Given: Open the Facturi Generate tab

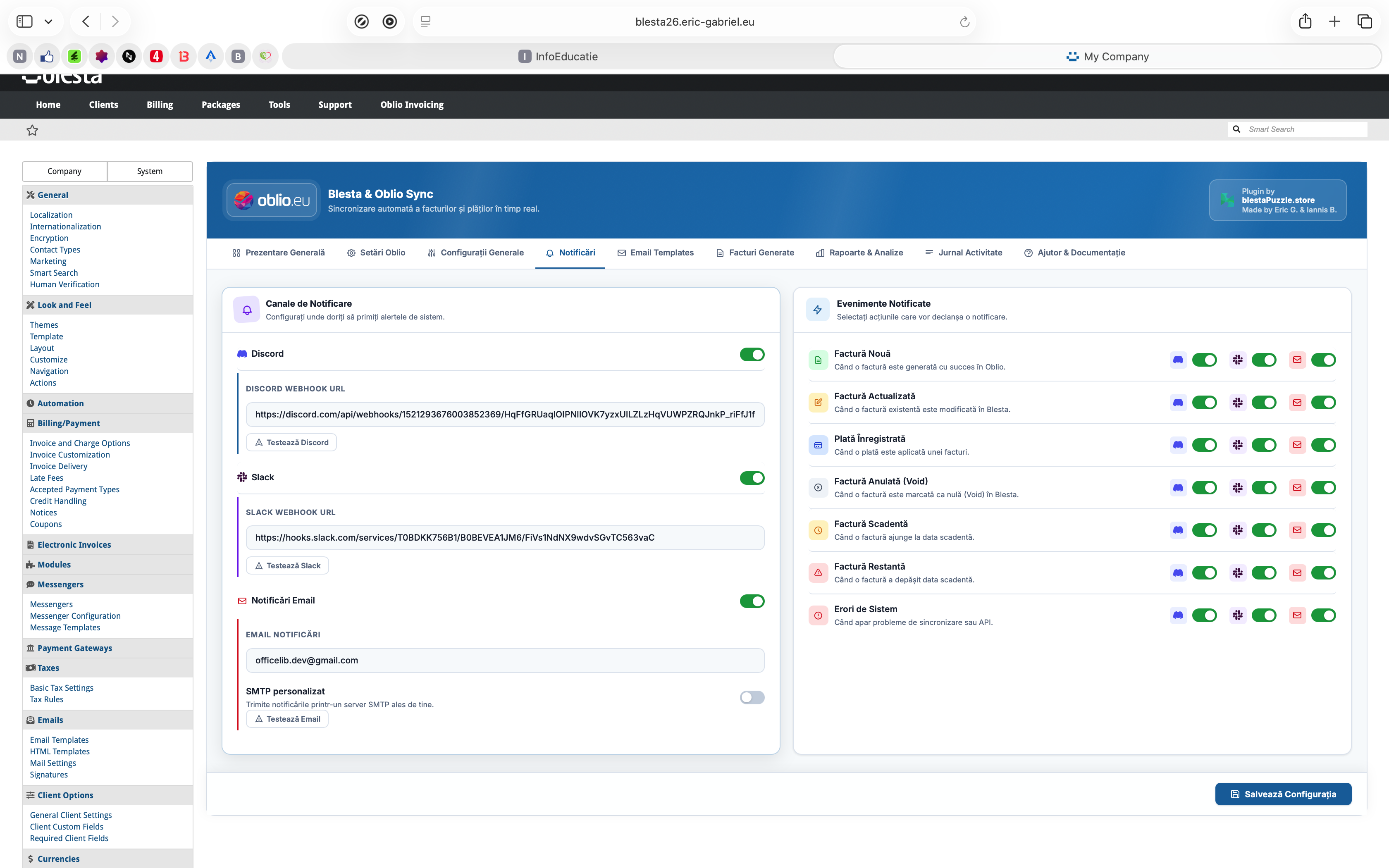Looking at the screenshot, I should [x=755, y=253].
